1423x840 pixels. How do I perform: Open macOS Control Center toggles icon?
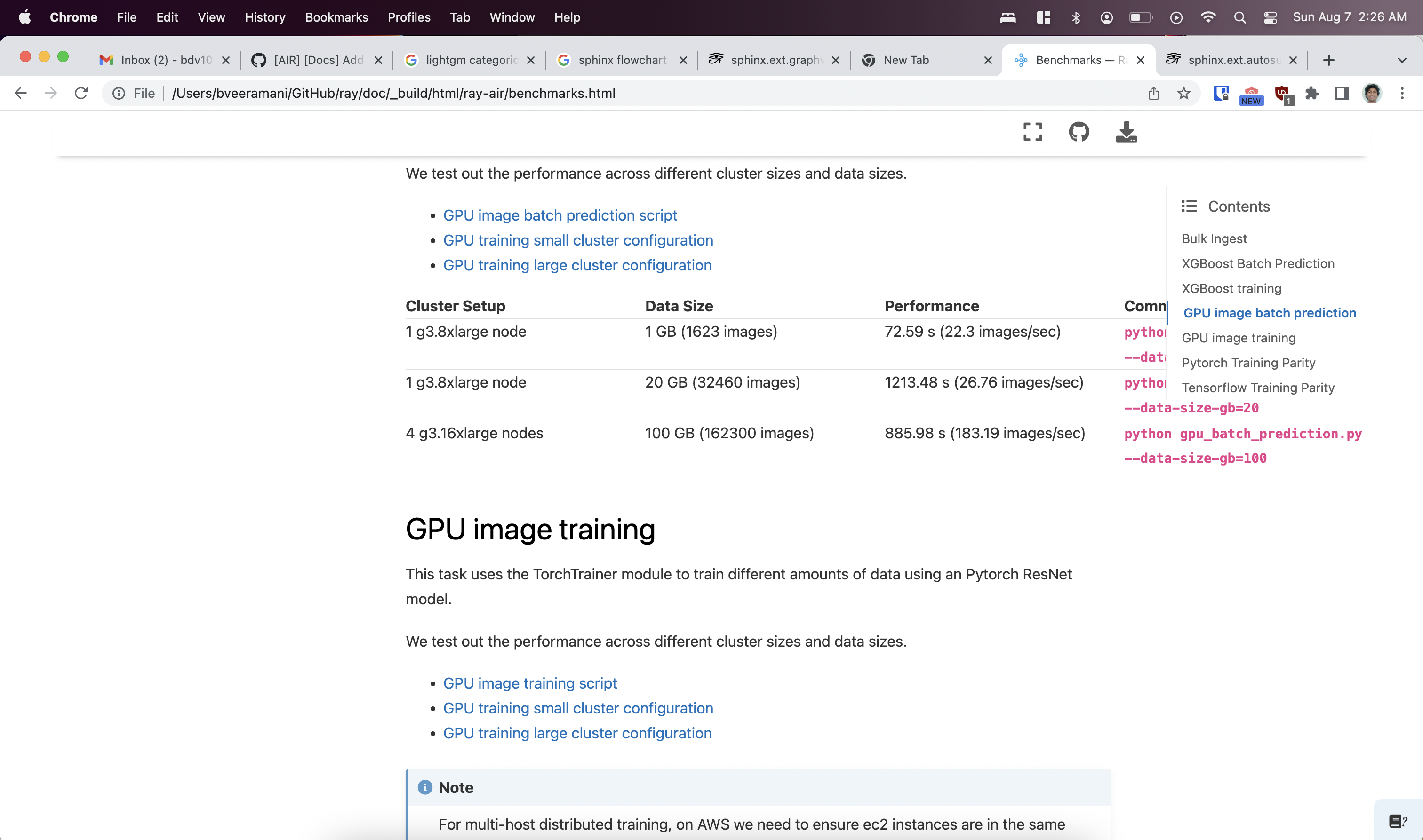click(1270, 17)
